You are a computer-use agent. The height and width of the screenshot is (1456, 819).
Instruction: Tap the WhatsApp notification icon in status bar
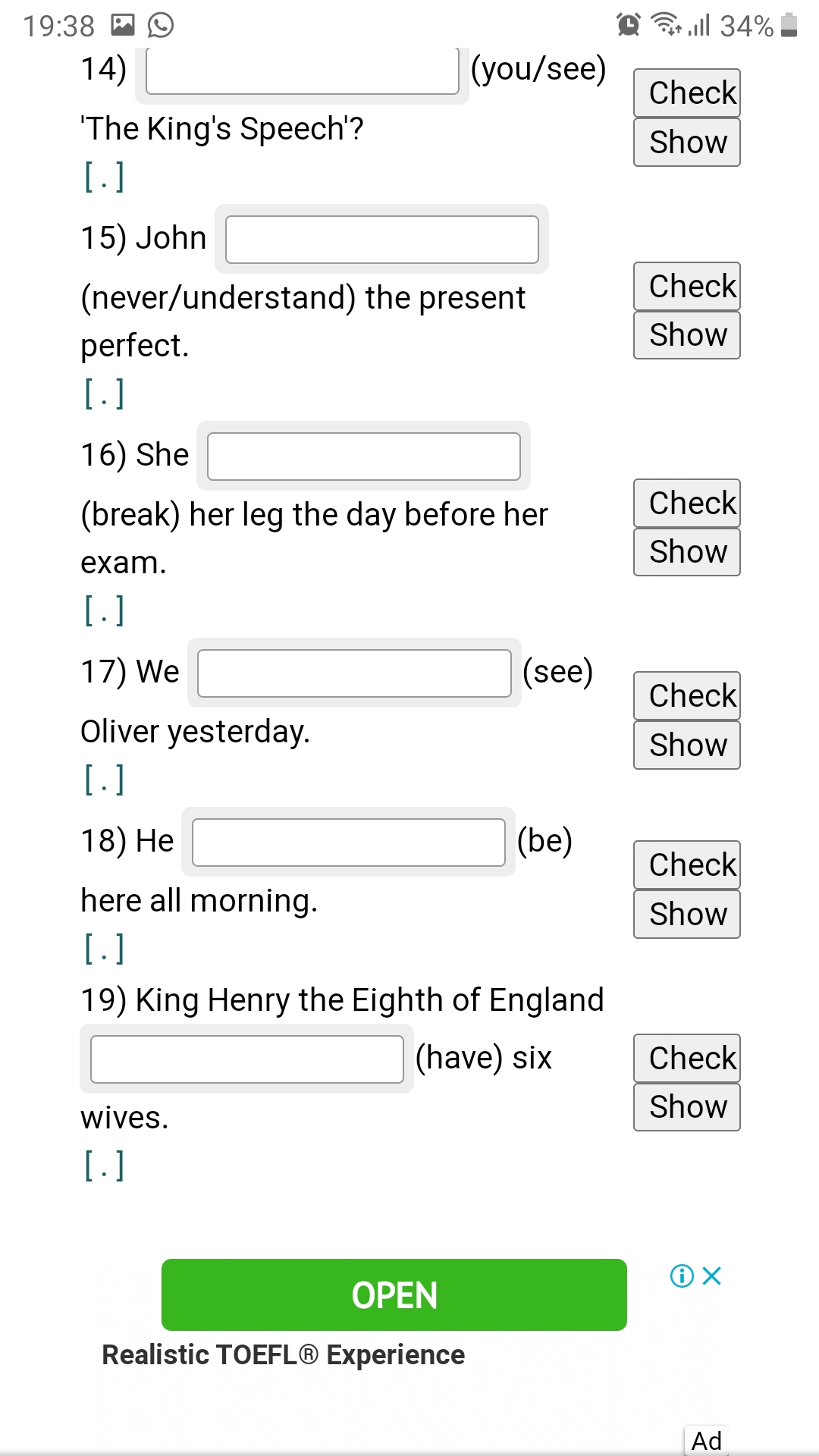(161, 25)
